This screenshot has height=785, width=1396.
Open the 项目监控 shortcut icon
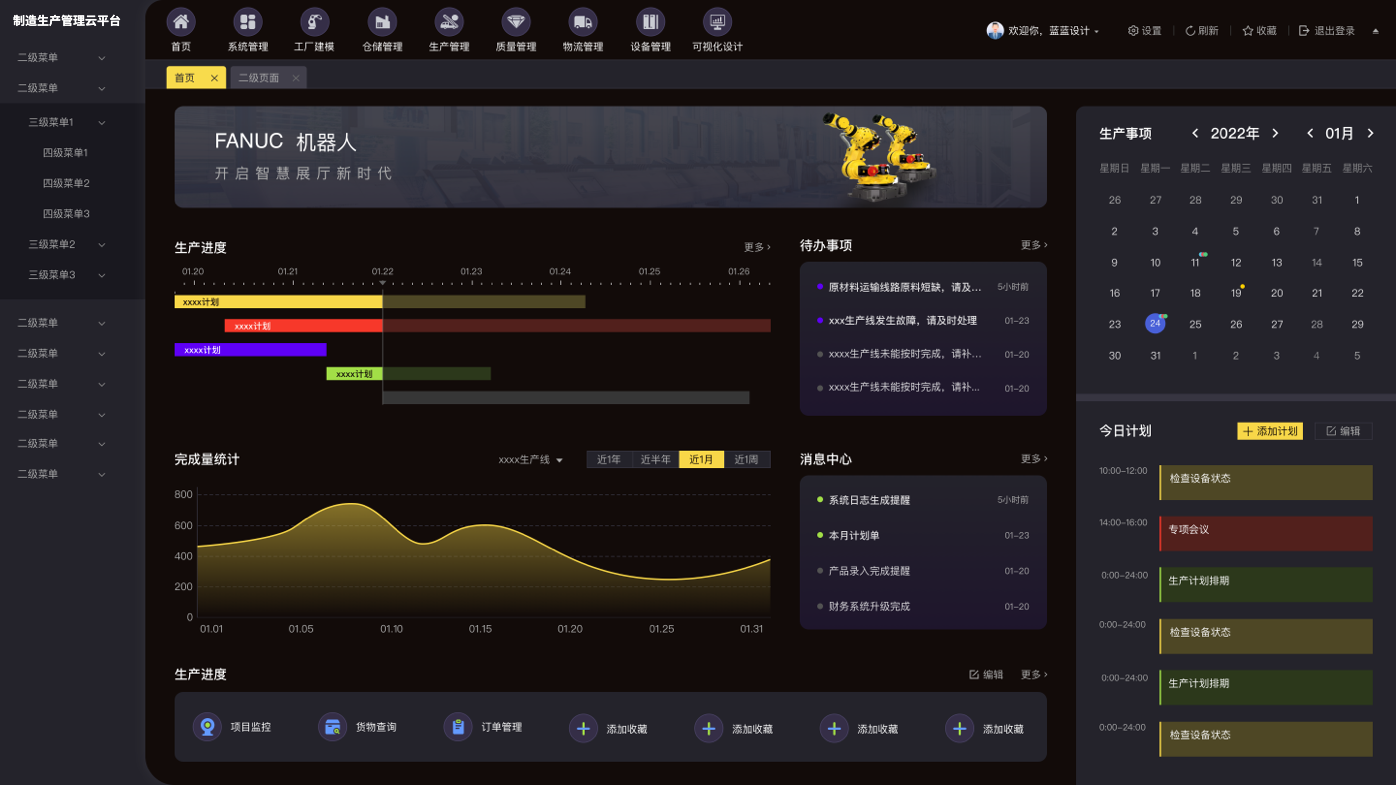[x=208, y=727]
